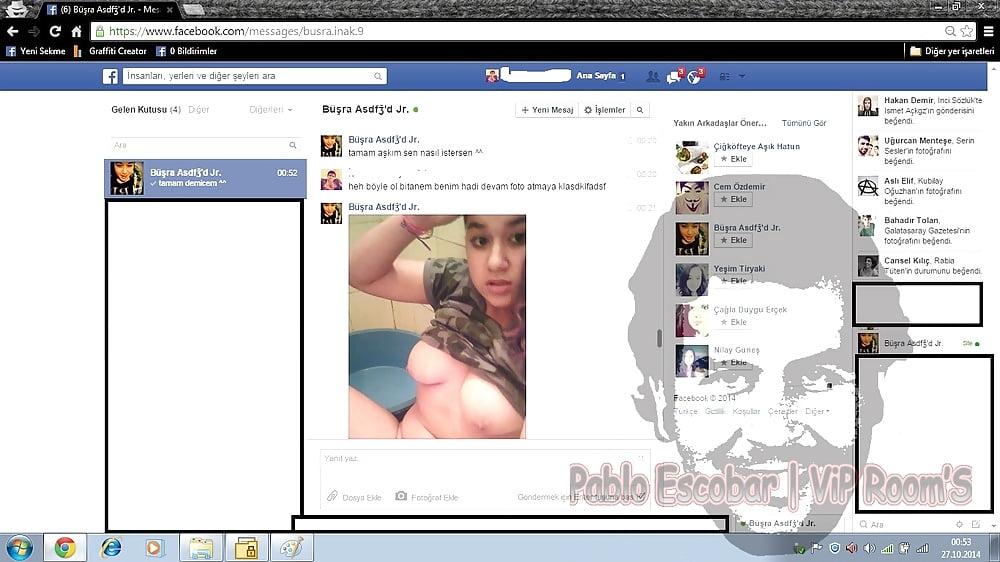Open the Diğerleri dropdown in the inbox
Viewport: 1000px width, 562px height.
click(271, 110)
